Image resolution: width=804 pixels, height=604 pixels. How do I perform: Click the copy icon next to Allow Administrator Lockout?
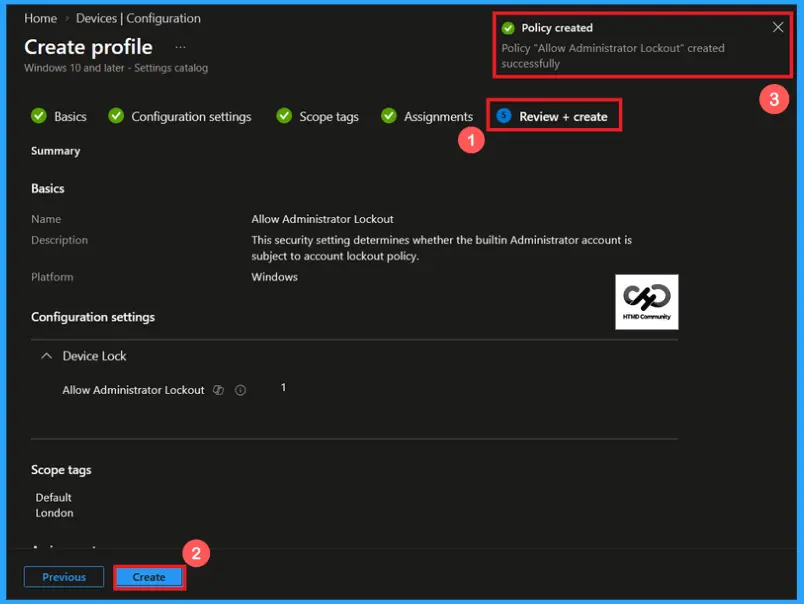(x=218, y=390)
